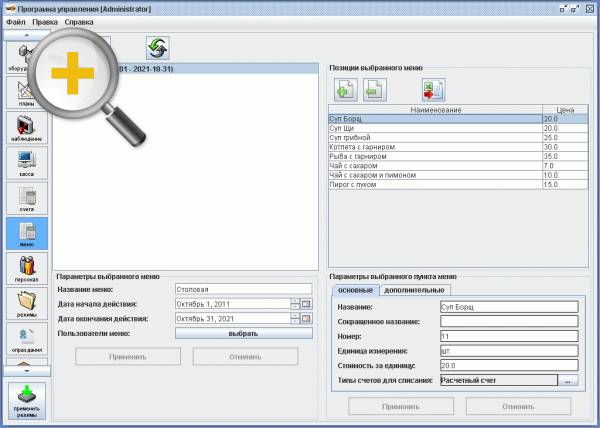Open calendar picker for start date
Image resolution: width=600 pixels, height=428 pixels.
tap(307, 304)
